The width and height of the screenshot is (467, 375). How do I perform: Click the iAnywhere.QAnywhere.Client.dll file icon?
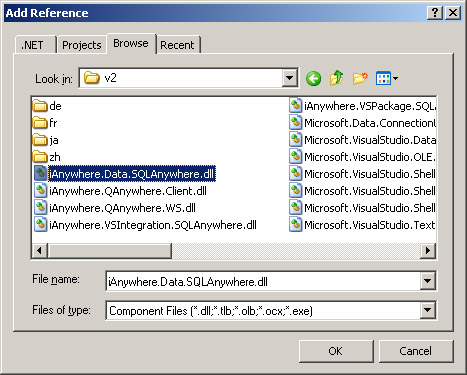click(41, 191)
